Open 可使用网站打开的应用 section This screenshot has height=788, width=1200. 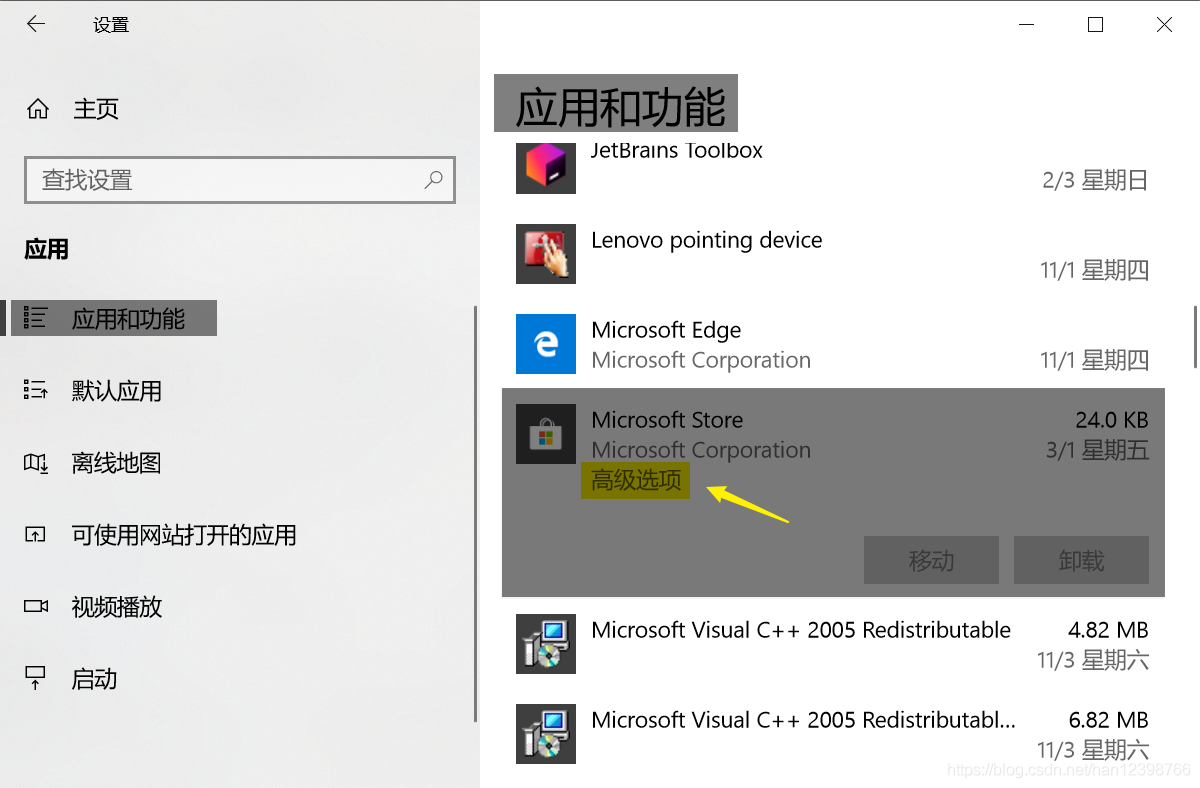[184, 535]
